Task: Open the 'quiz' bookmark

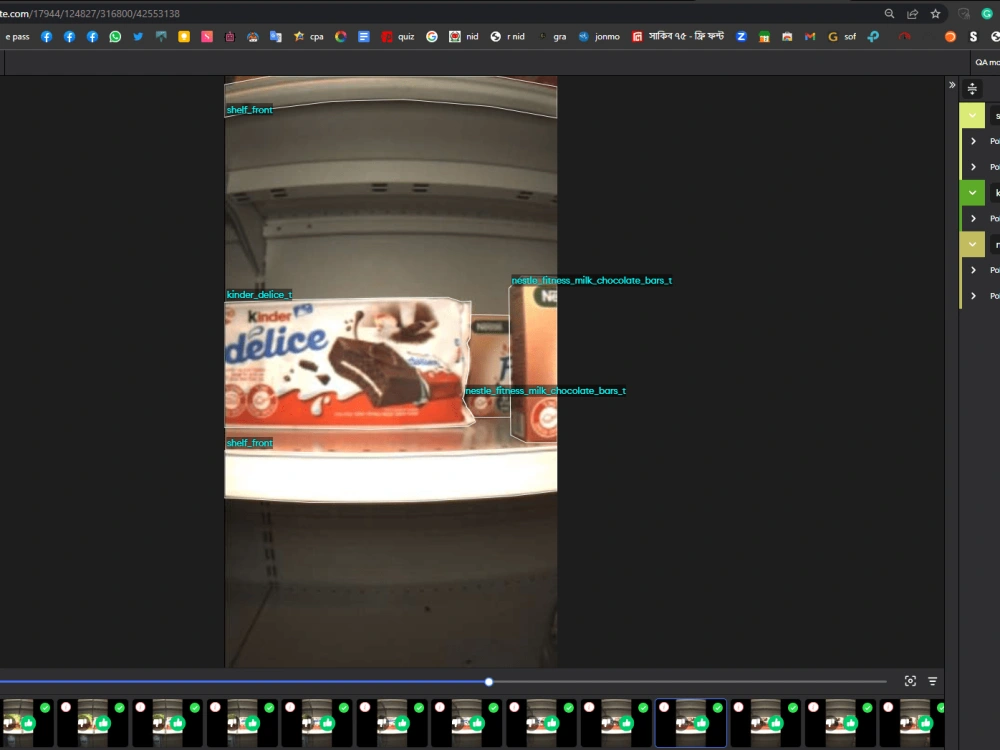Action: click(x=398, y=36)
